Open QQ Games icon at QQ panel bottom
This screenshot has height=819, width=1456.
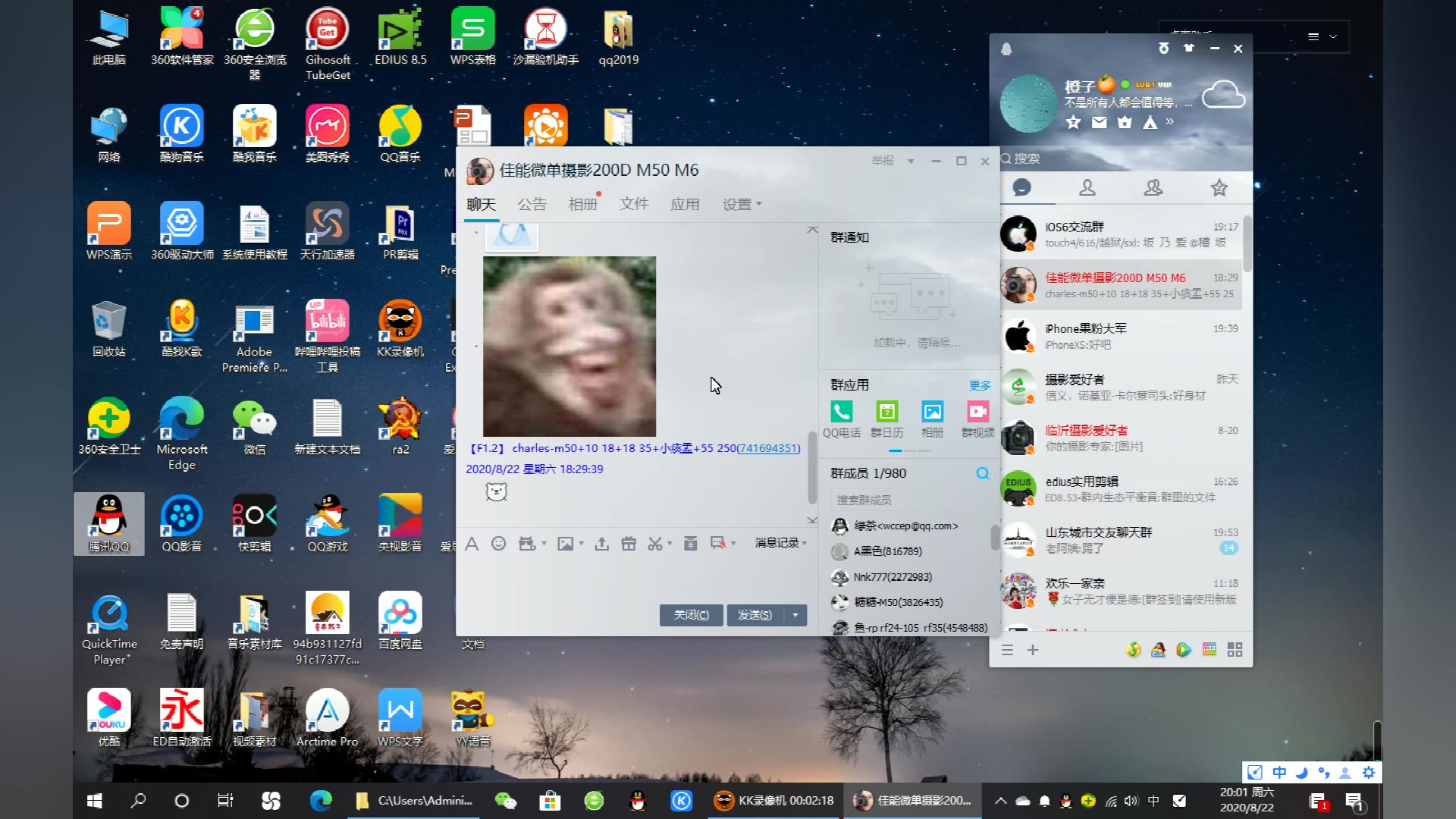coord(1158,650)
